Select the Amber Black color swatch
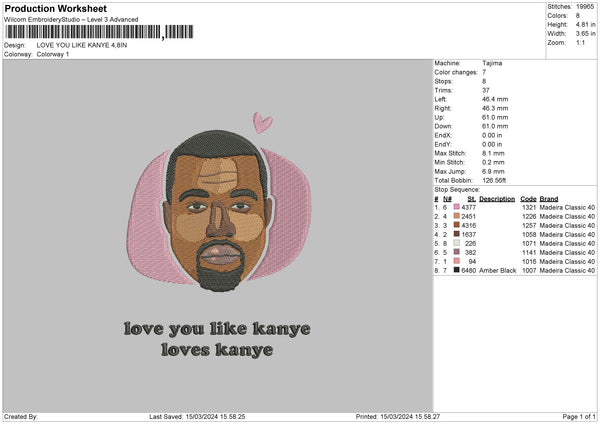 click(x=457, y=270)
